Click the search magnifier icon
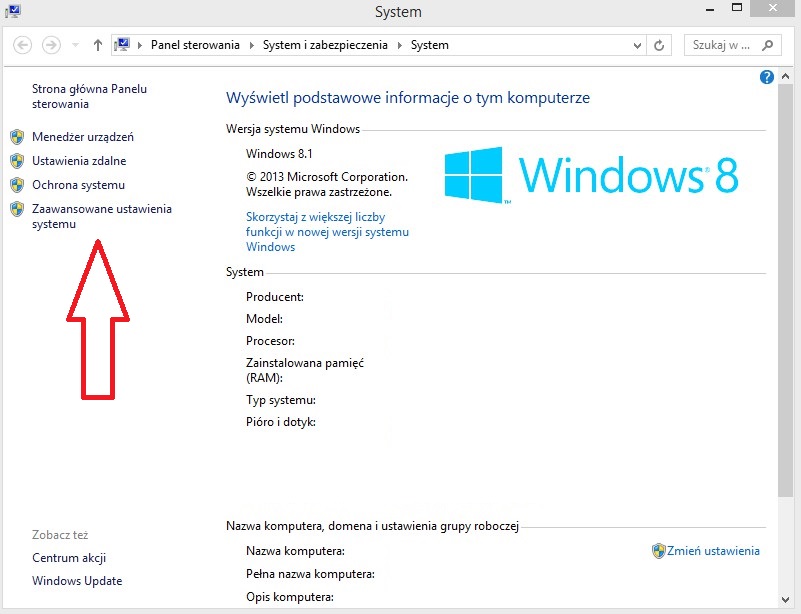The image size is (801, 614). coord(767,45)
